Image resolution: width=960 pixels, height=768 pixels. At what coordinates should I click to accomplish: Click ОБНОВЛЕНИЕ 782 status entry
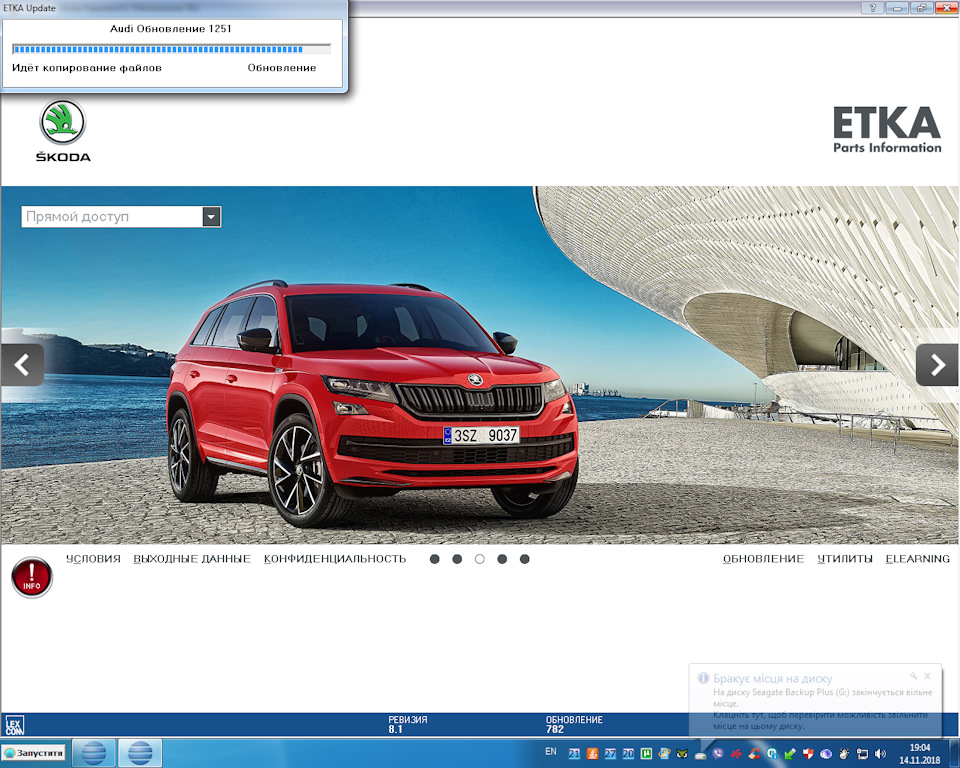pos(574,725)
